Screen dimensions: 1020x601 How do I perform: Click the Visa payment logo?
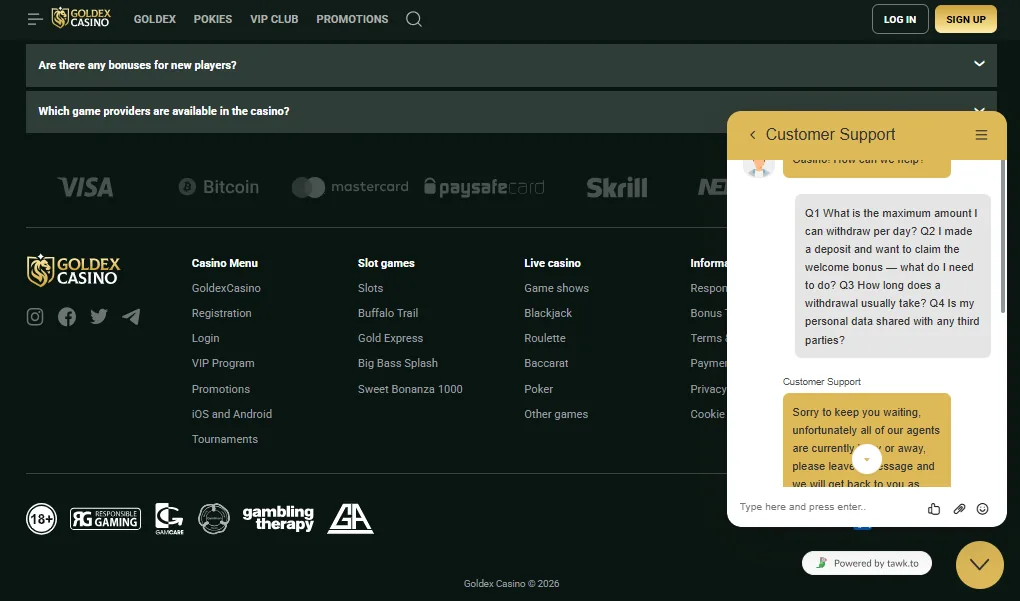tap(85, 187)
